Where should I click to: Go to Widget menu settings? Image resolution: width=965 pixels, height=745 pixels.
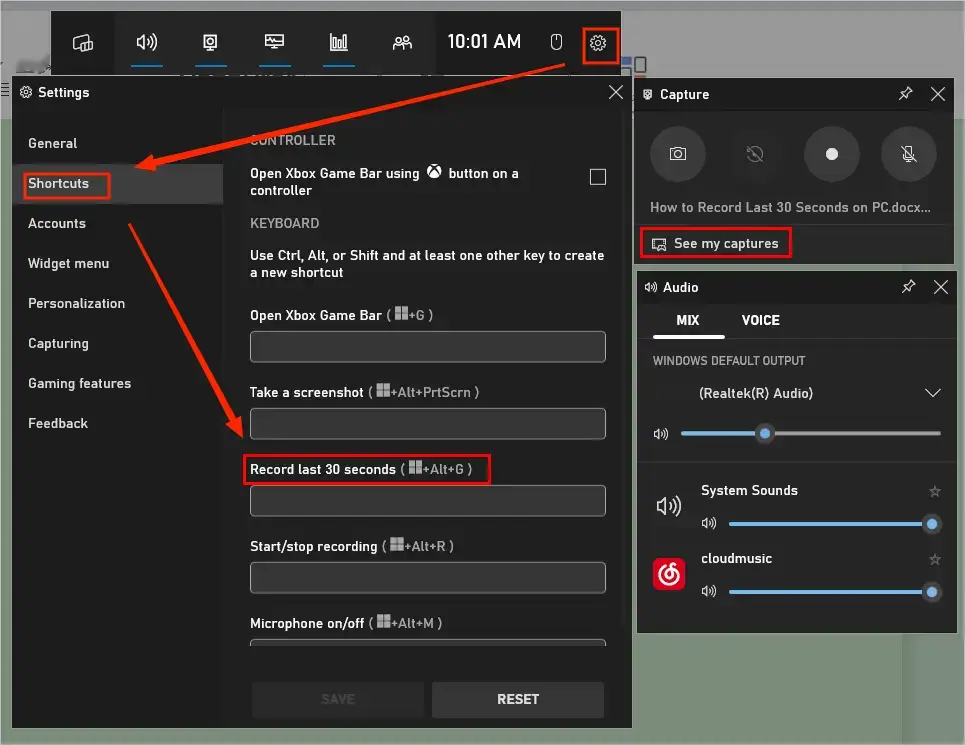[68, 263]
